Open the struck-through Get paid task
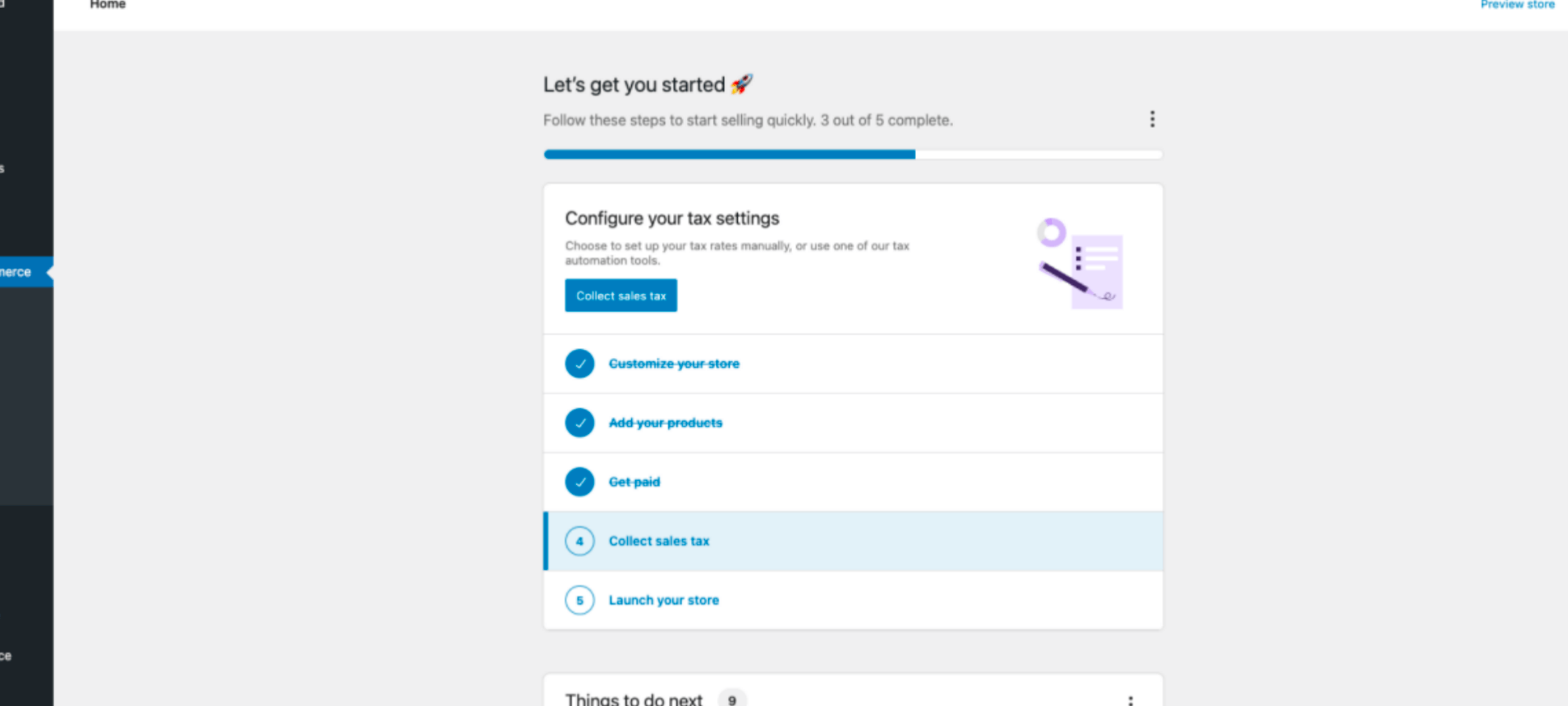 pos(634,482)
